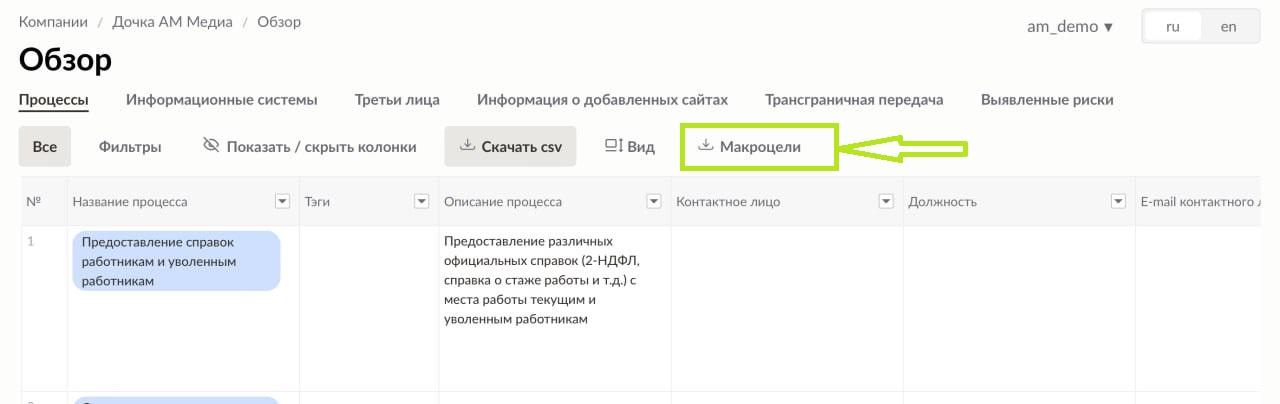The image size is (1280, 404).
Task: Click the Дочка АМ Медиа breadcrumb
Action: pyautogui.click(x=178, y=21)
